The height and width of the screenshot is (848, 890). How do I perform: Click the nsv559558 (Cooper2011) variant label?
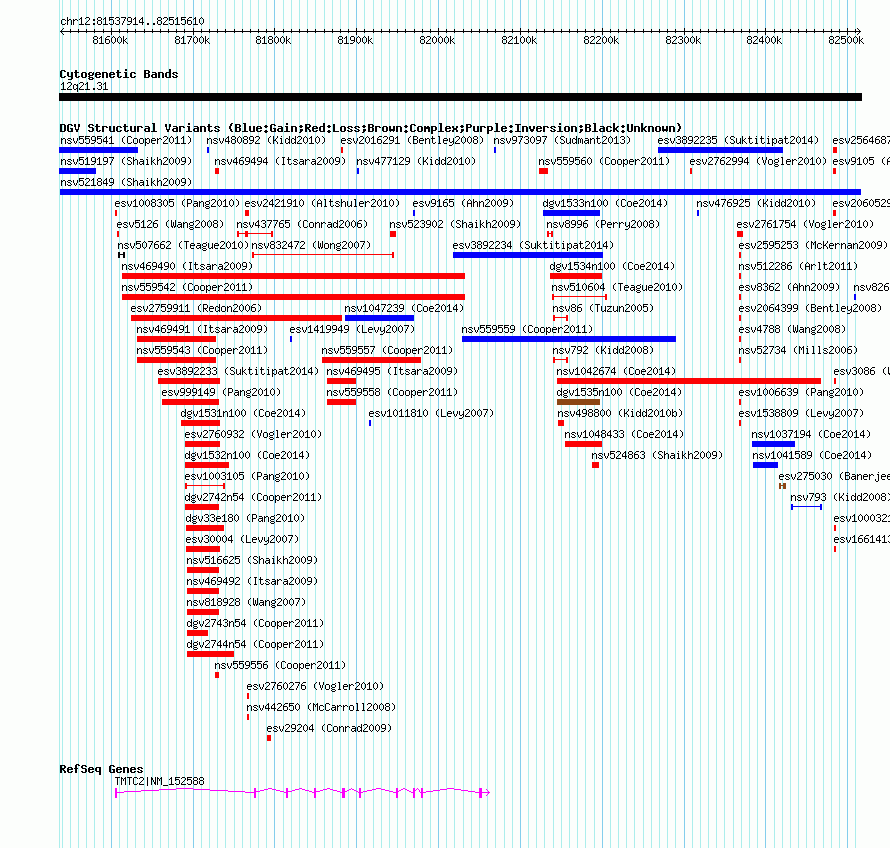[392, 392]
